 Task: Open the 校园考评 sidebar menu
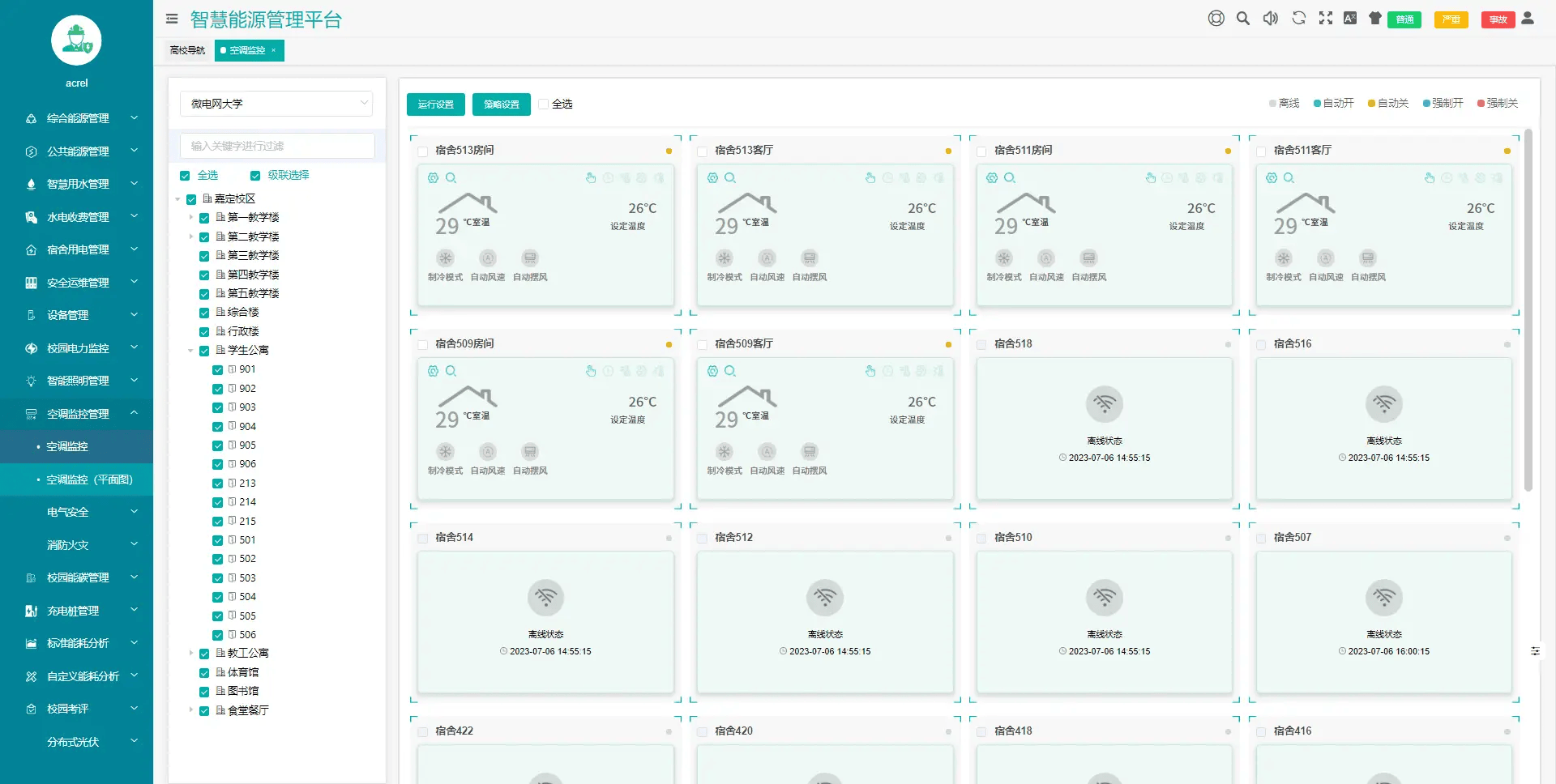click(x=76, y=709)
